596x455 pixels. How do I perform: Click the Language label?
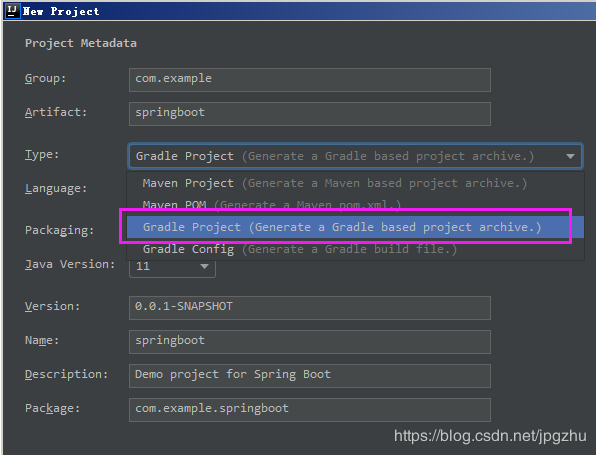click(56, 188)
